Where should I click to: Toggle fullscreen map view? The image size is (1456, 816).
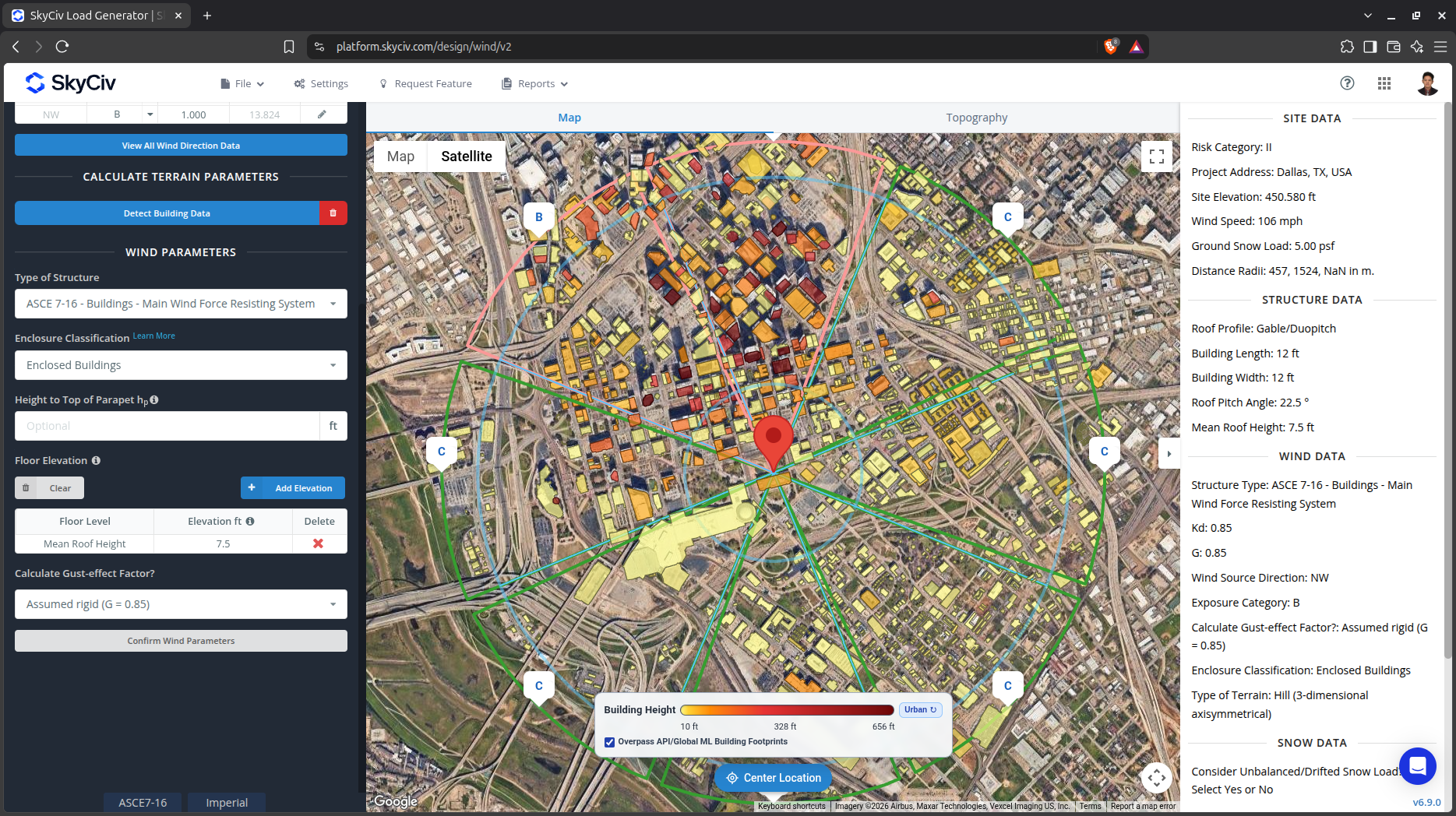click(1157, 156)
